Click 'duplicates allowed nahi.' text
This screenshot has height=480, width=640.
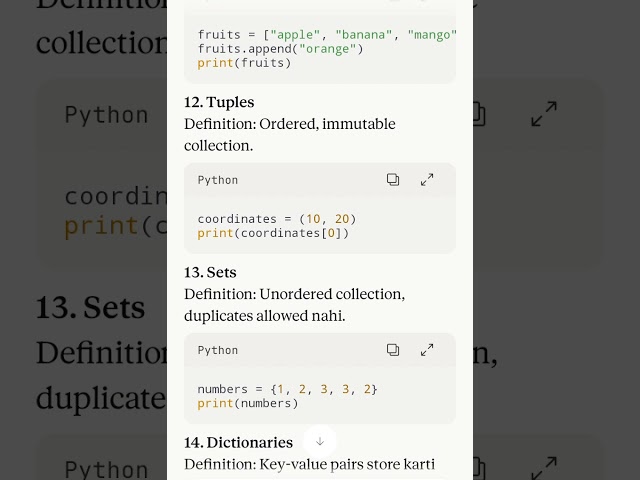pyautogui.click(x=264, y=316)
